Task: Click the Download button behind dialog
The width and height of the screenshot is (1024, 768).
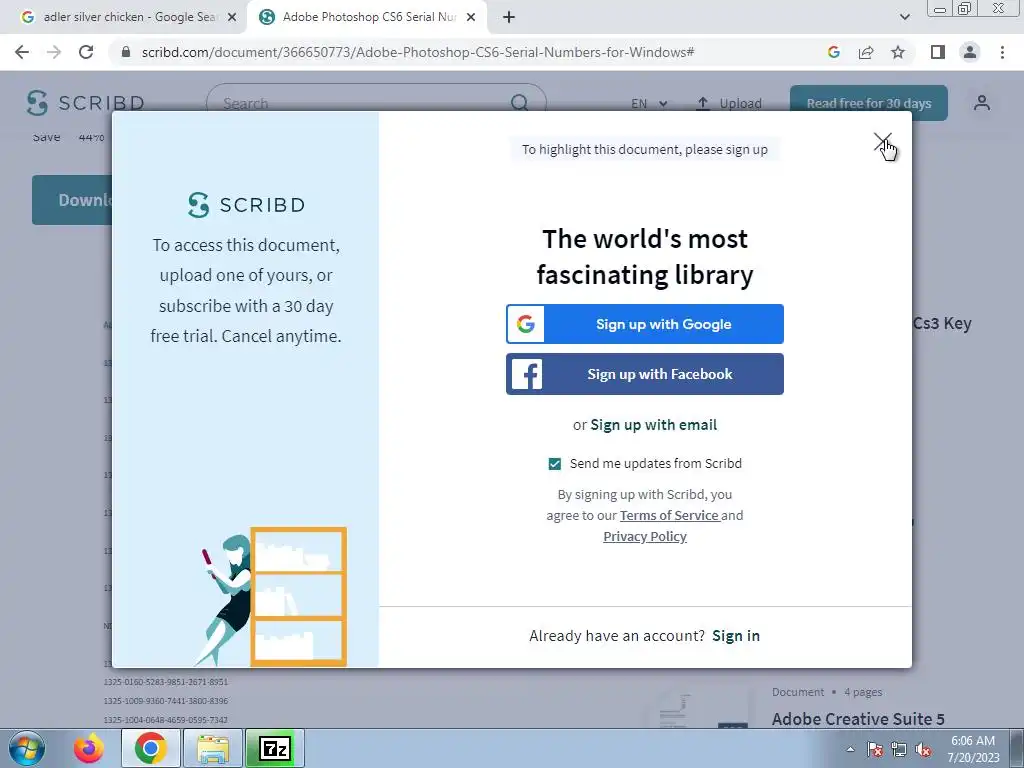Action: 72,200
